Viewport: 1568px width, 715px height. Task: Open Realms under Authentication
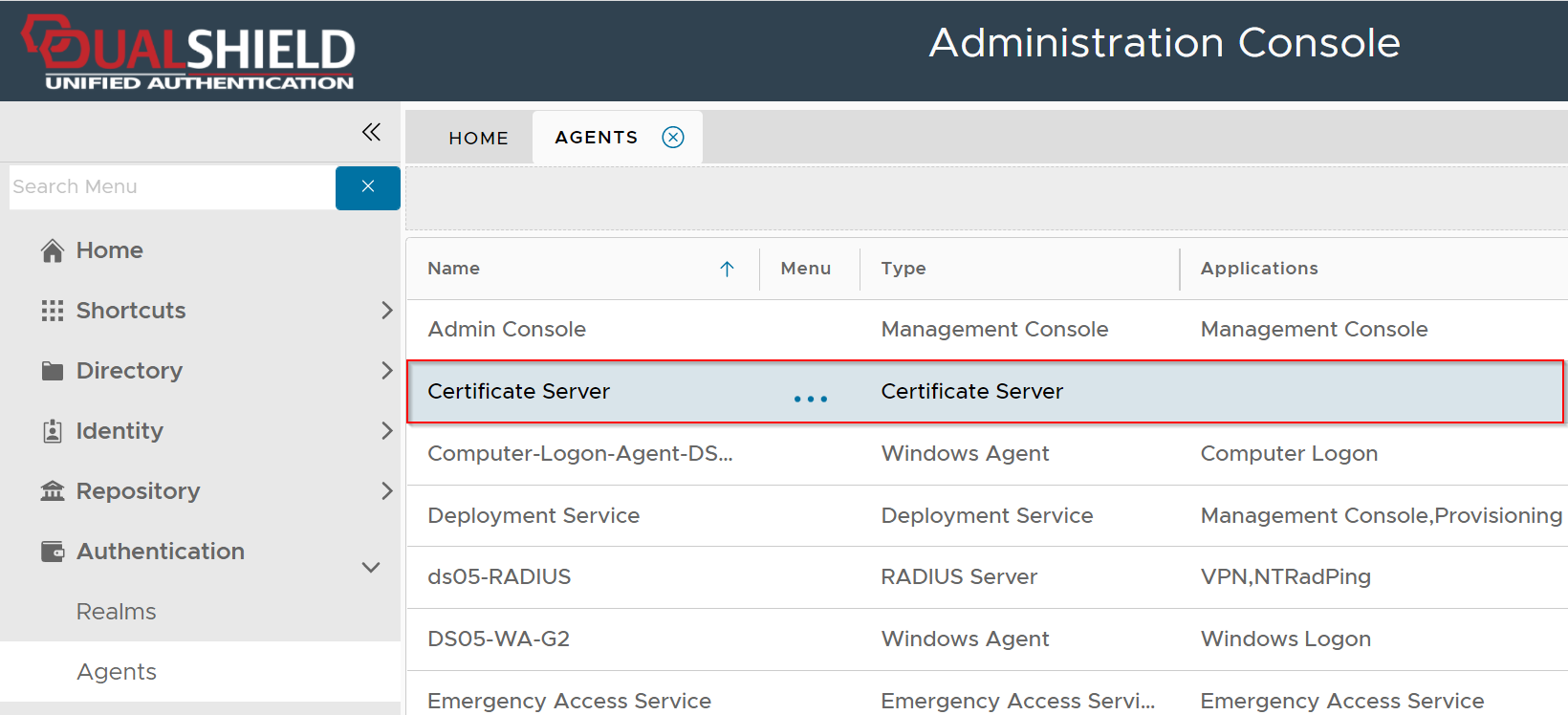coord(116,612)
